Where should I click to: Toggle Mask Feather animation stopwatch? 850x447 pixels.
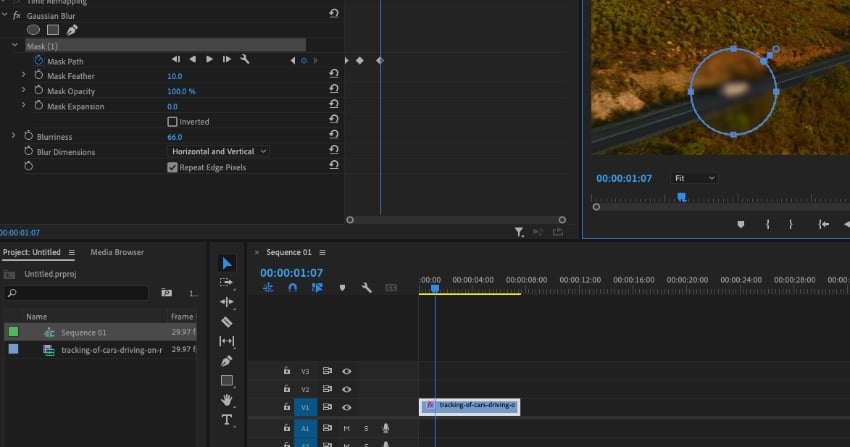pyautogui.click(x=38, y=75)
